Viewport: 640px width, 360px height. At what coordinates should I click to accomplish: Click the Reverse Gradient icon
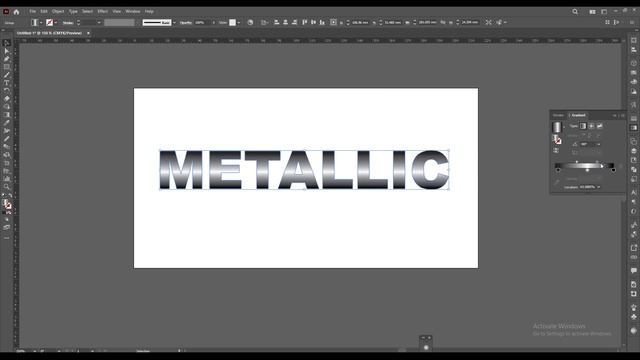[556, 151]
